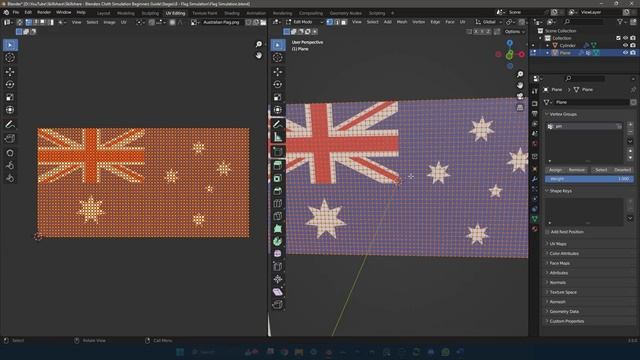Select the Shear tool
The height and width of the screenshot is (360, 640).
tap(278, 292)
